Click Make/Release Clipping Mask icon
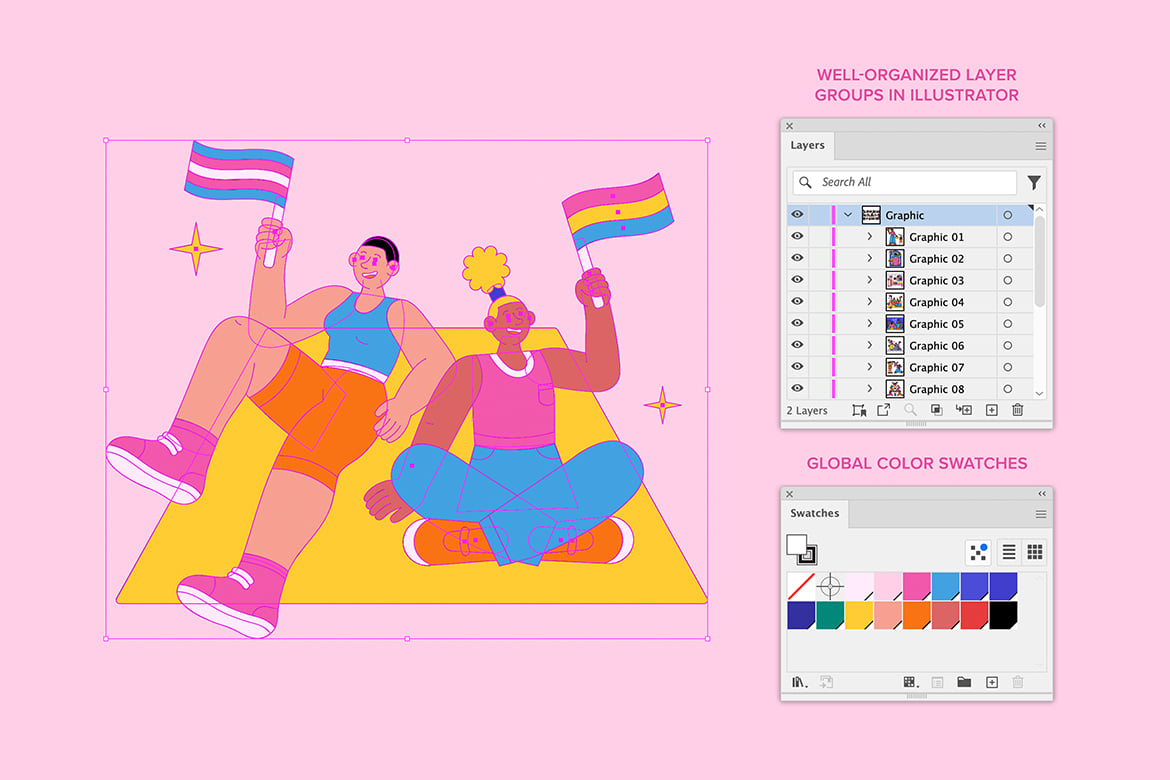 937,410
